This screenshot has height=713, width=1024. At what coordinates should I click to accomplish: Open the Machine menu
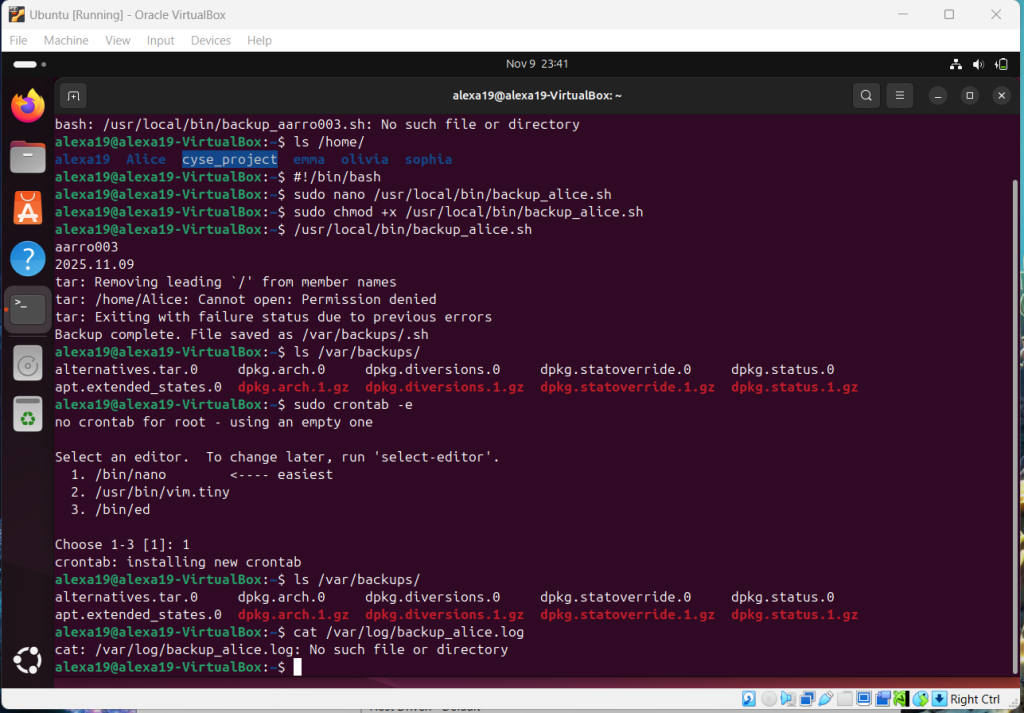point(66,40)
